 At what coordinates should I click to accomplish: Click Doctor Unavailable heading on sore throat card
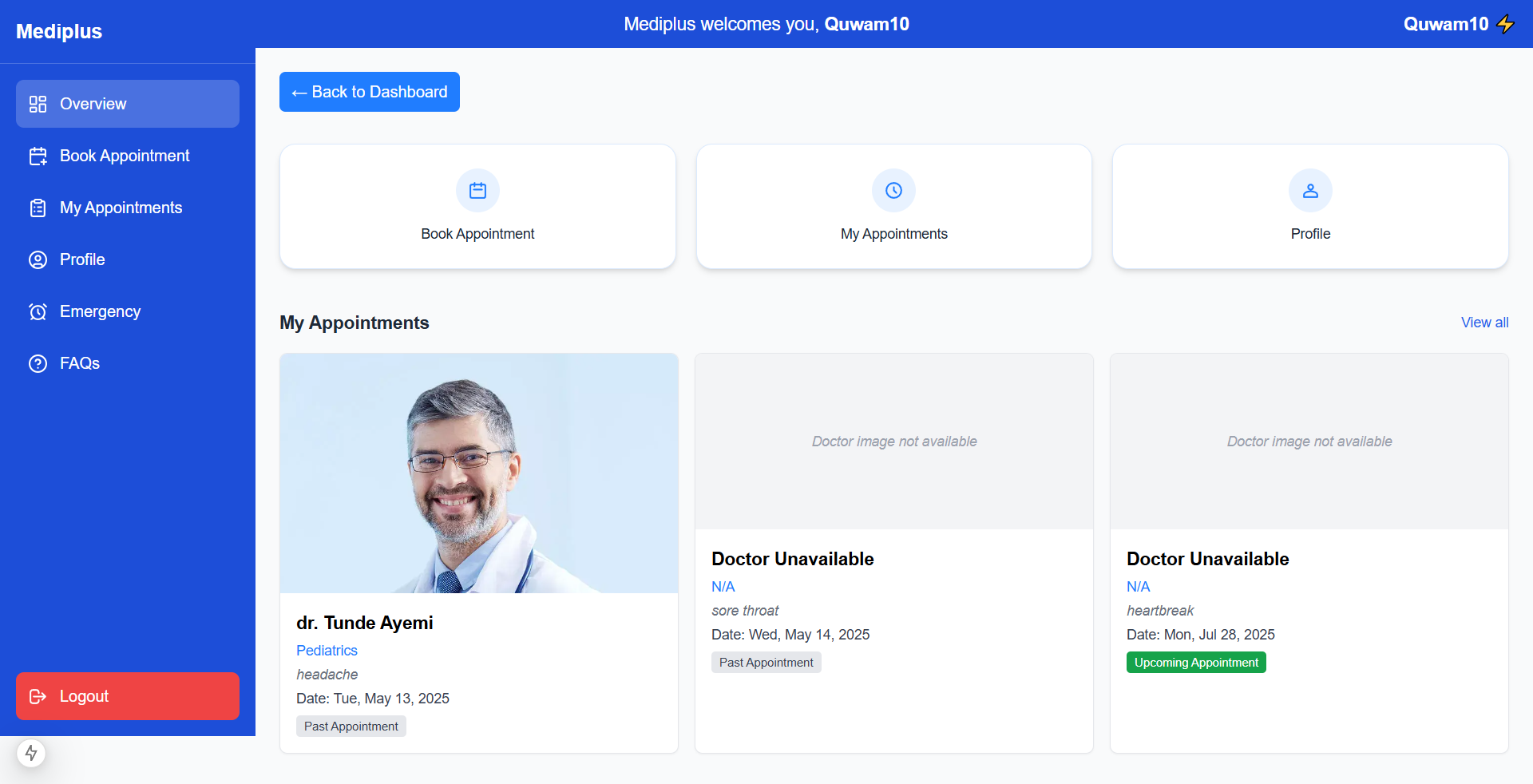pos(793,559)
